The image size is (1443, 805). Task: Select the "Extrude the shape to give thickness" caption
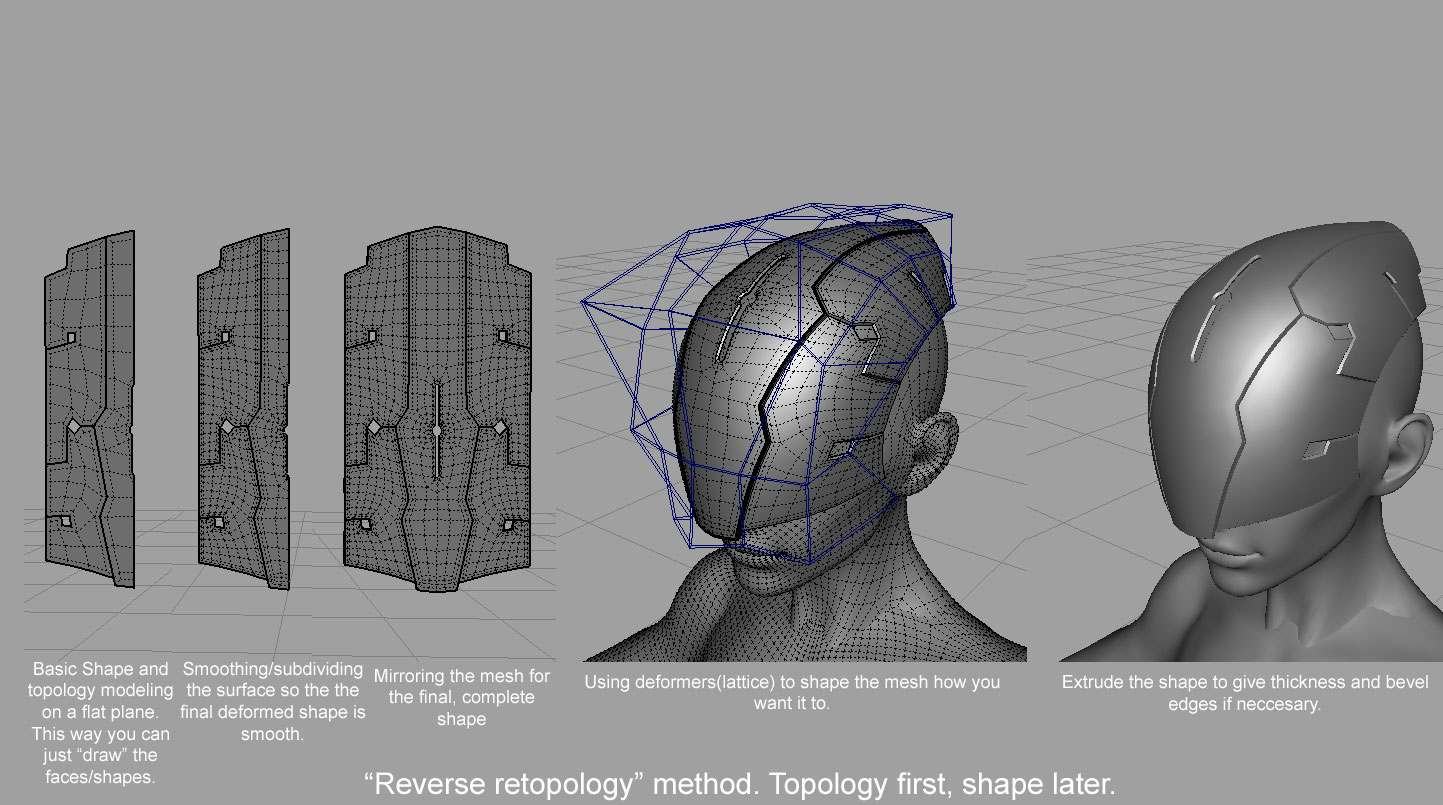click(1245, 692)
